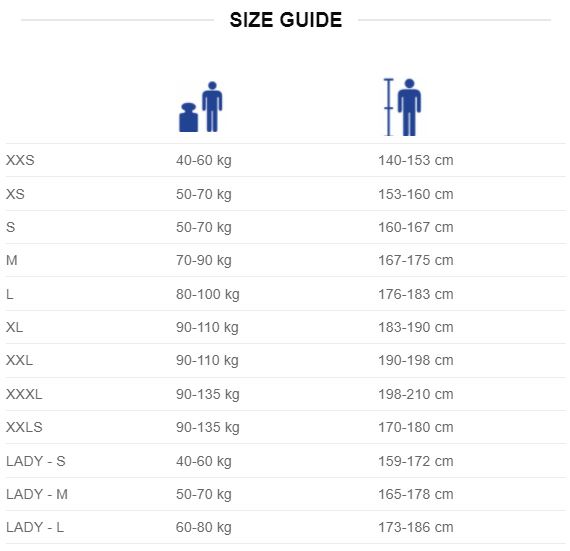Click the weight icon with person

(201, 107)
